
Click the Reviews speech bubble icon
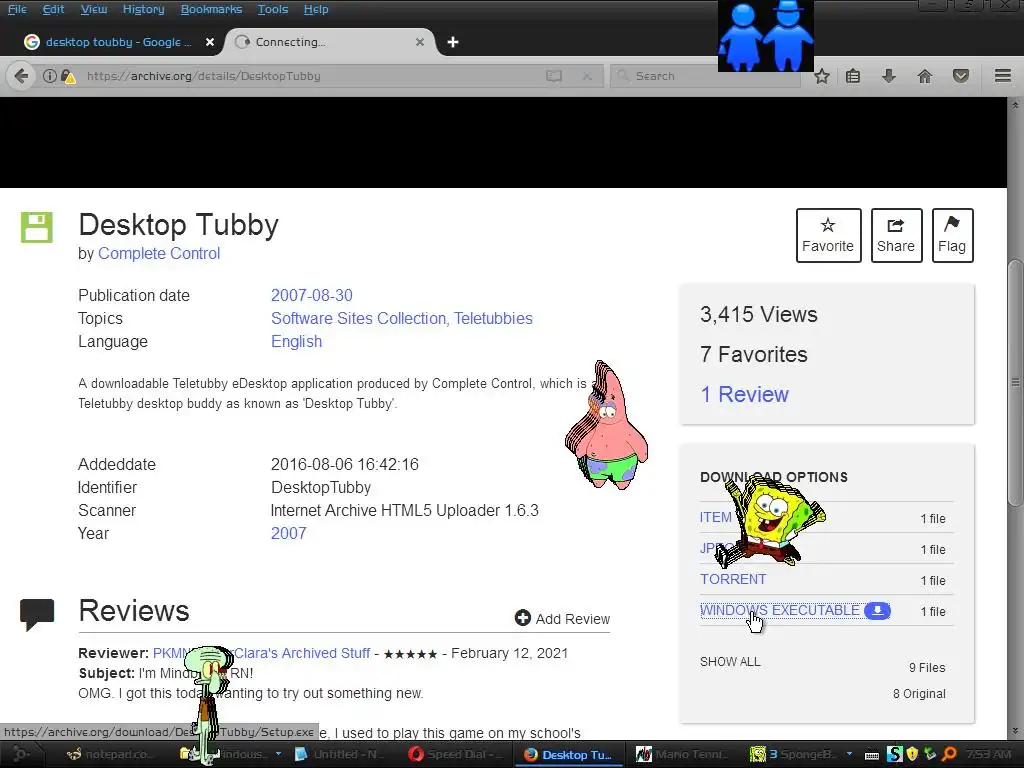(37, 615)
